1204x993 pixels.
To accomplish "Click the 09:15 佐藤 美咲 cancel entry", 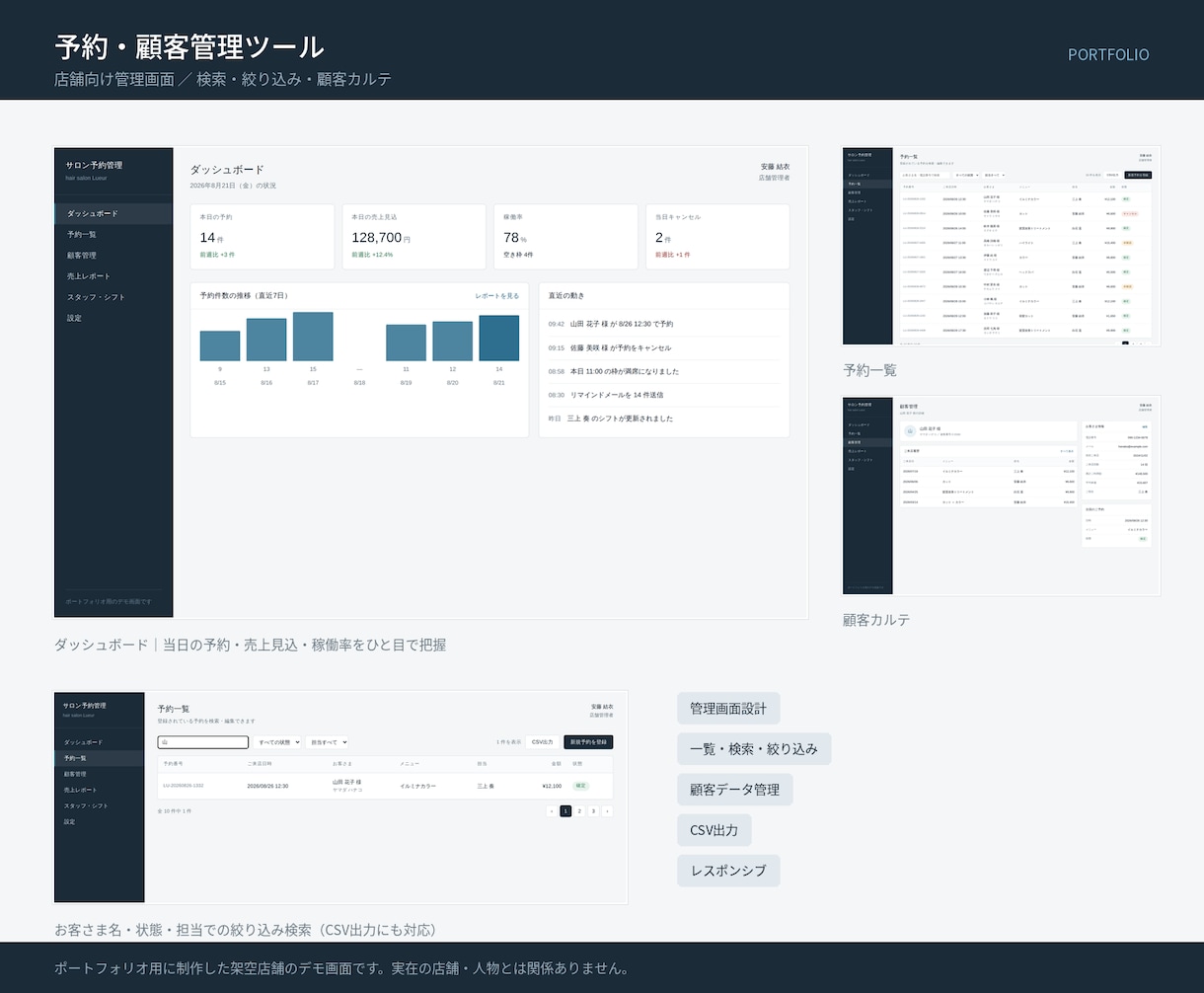I will tap(664, 347).
